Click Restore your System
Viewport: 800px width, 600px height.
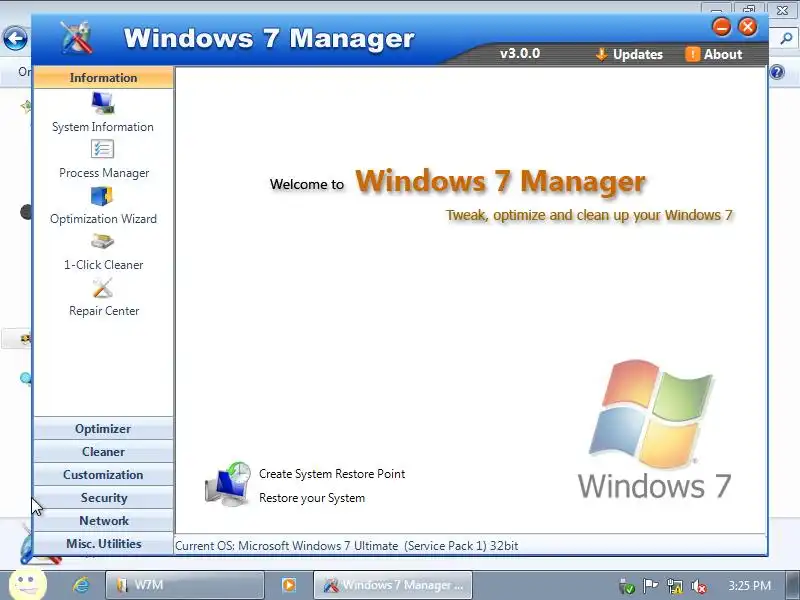tap(312, 498)
